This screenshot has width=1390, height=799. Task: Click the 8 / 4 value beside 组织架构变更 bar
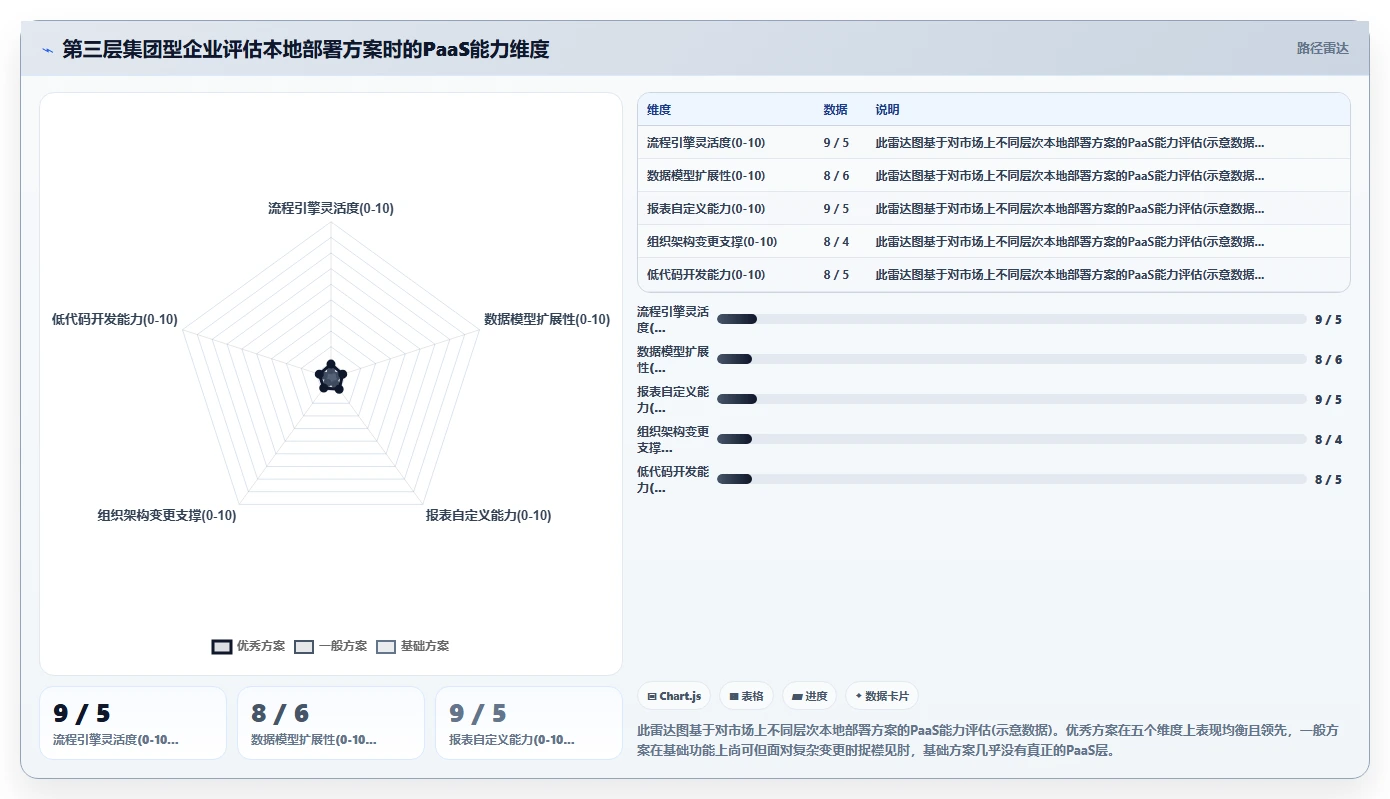(x=1328, y=440)
